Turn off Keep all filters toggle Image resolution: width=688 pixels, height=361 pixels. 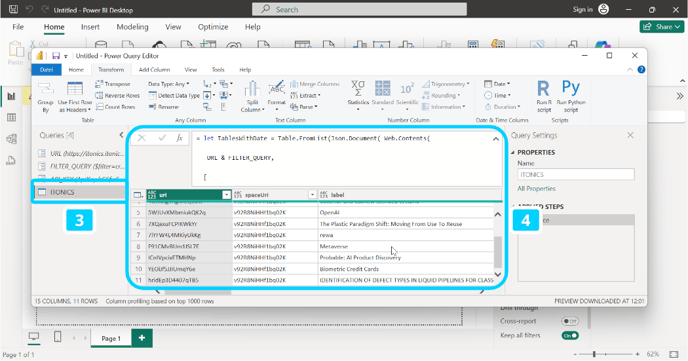coord(570,336)
